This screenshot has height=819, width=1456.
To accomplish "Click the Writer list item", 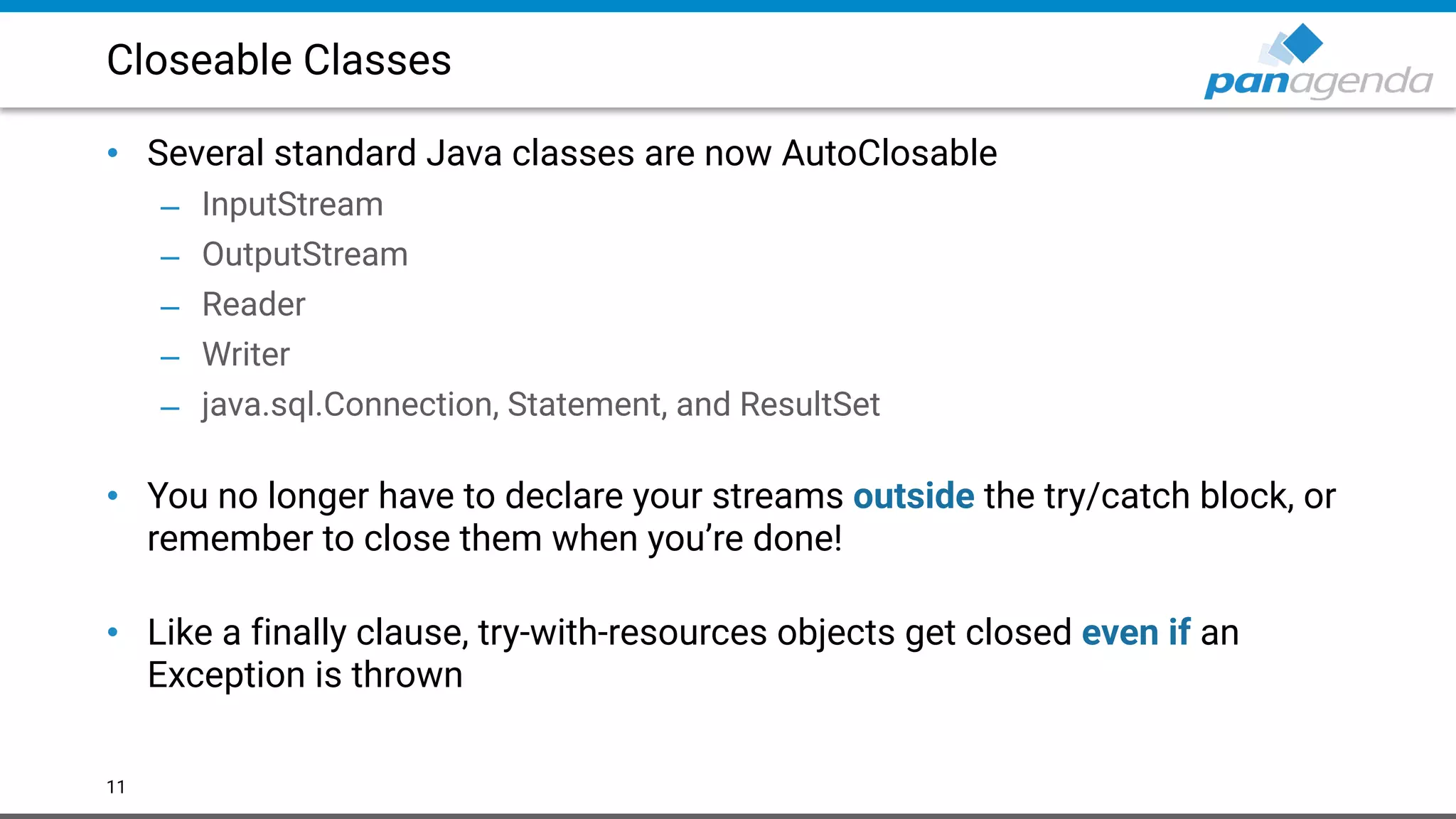I will pos(246,354).
